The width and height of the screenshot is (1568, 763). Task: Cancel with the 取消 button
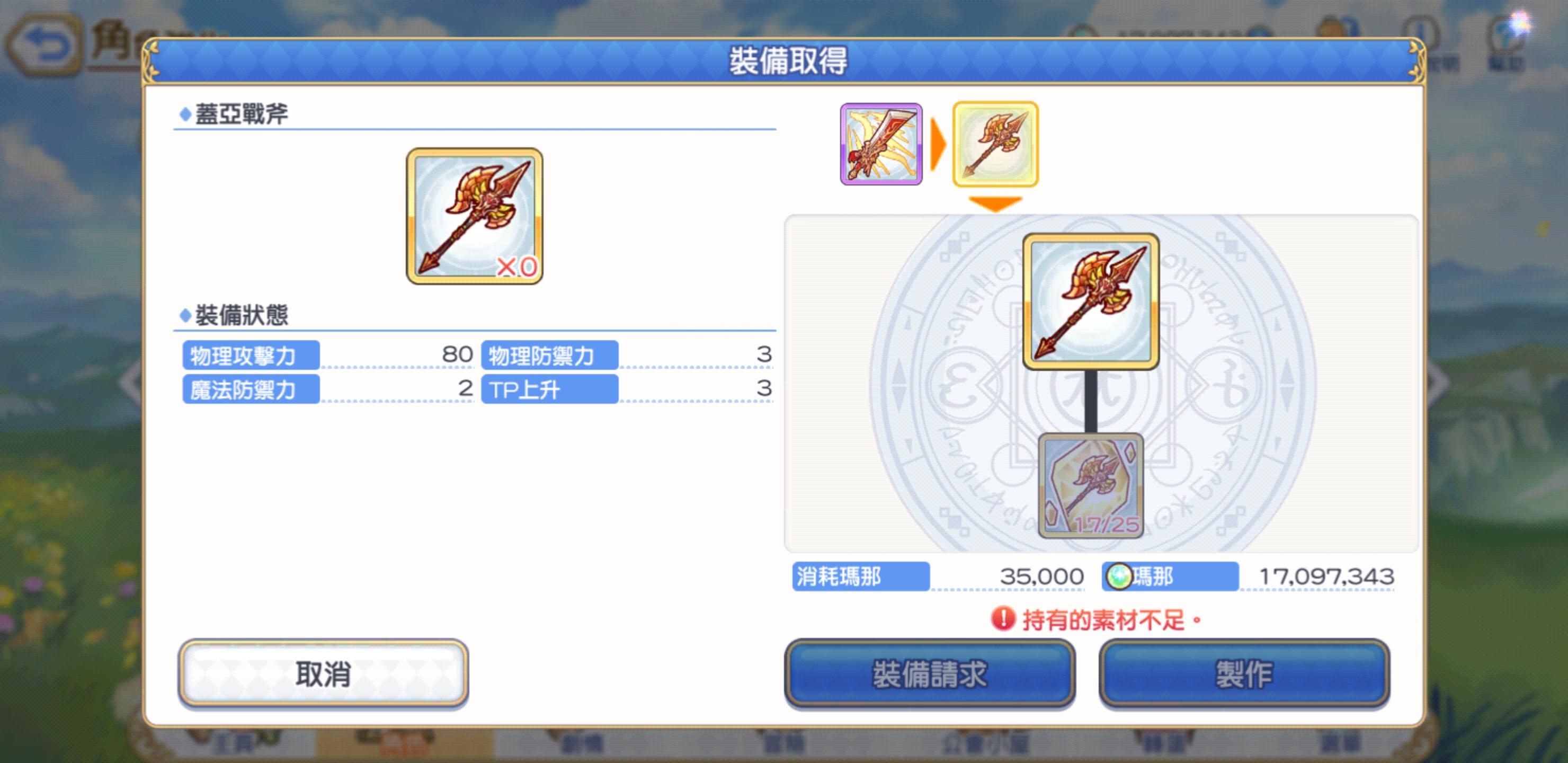click(323, 673)
